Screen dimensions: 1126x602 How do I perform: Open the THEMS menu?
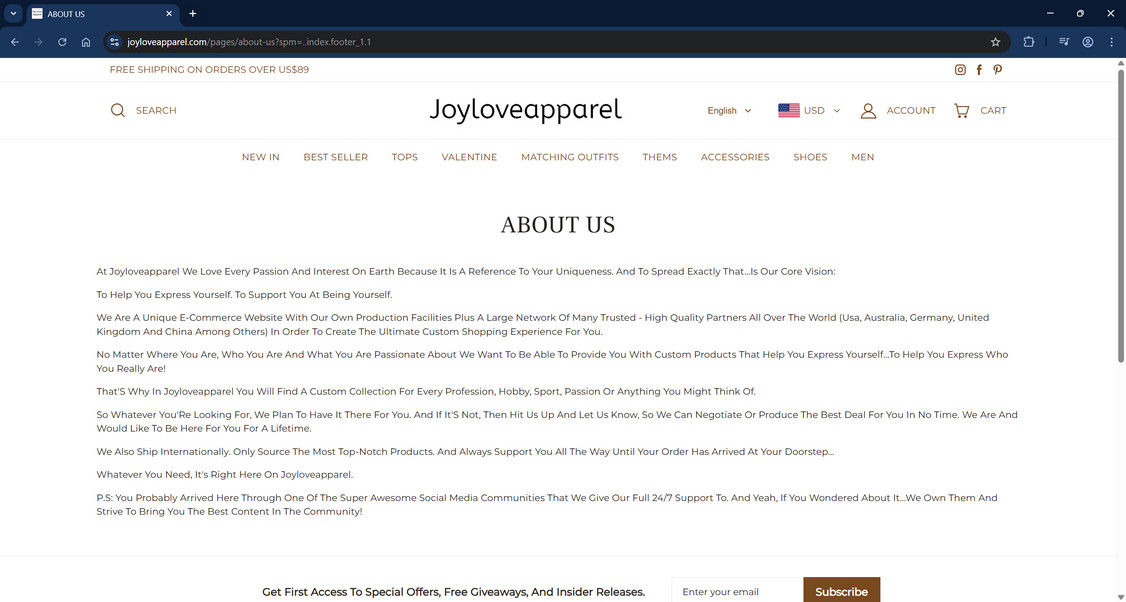pyautogui.click(x=660, y=157)
